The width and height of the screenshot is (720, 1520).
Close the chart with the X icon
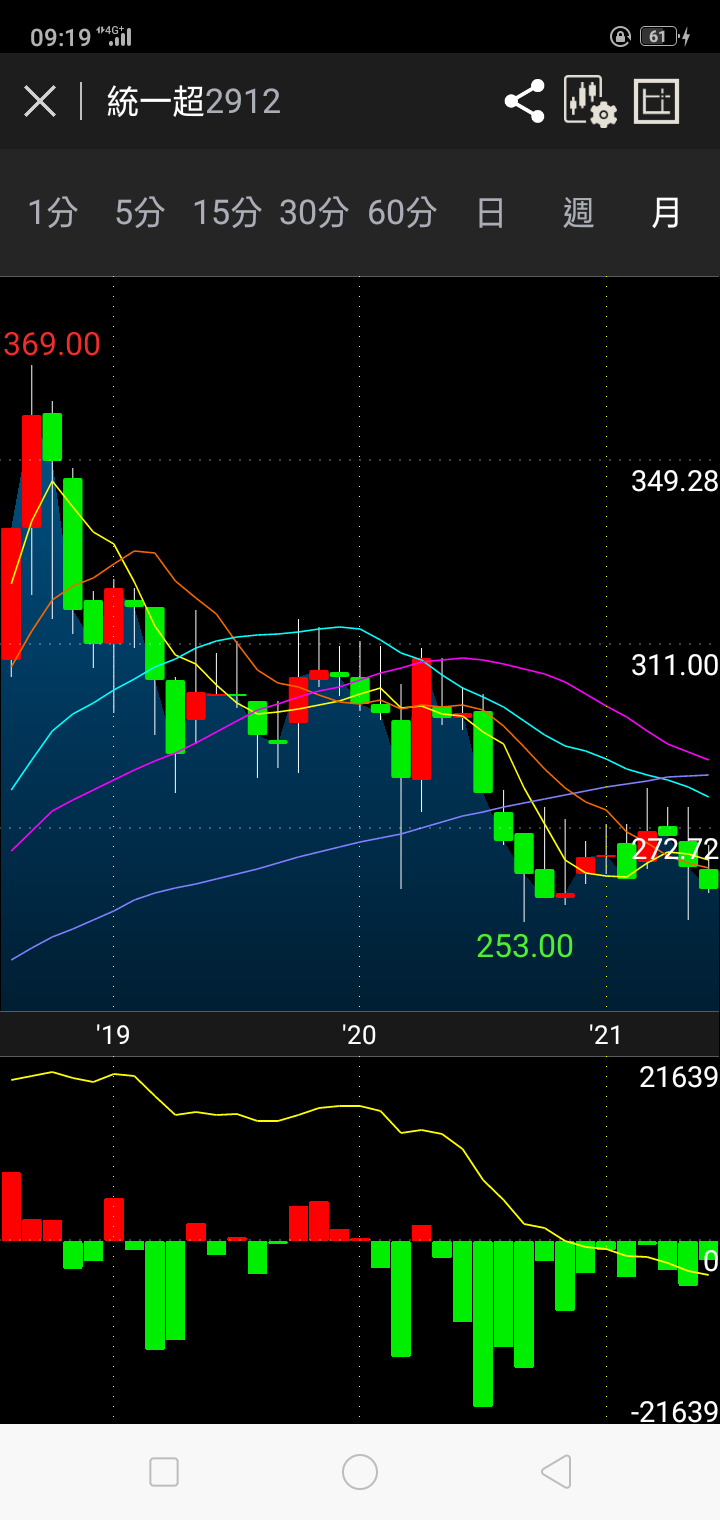[x=40, y=101]
